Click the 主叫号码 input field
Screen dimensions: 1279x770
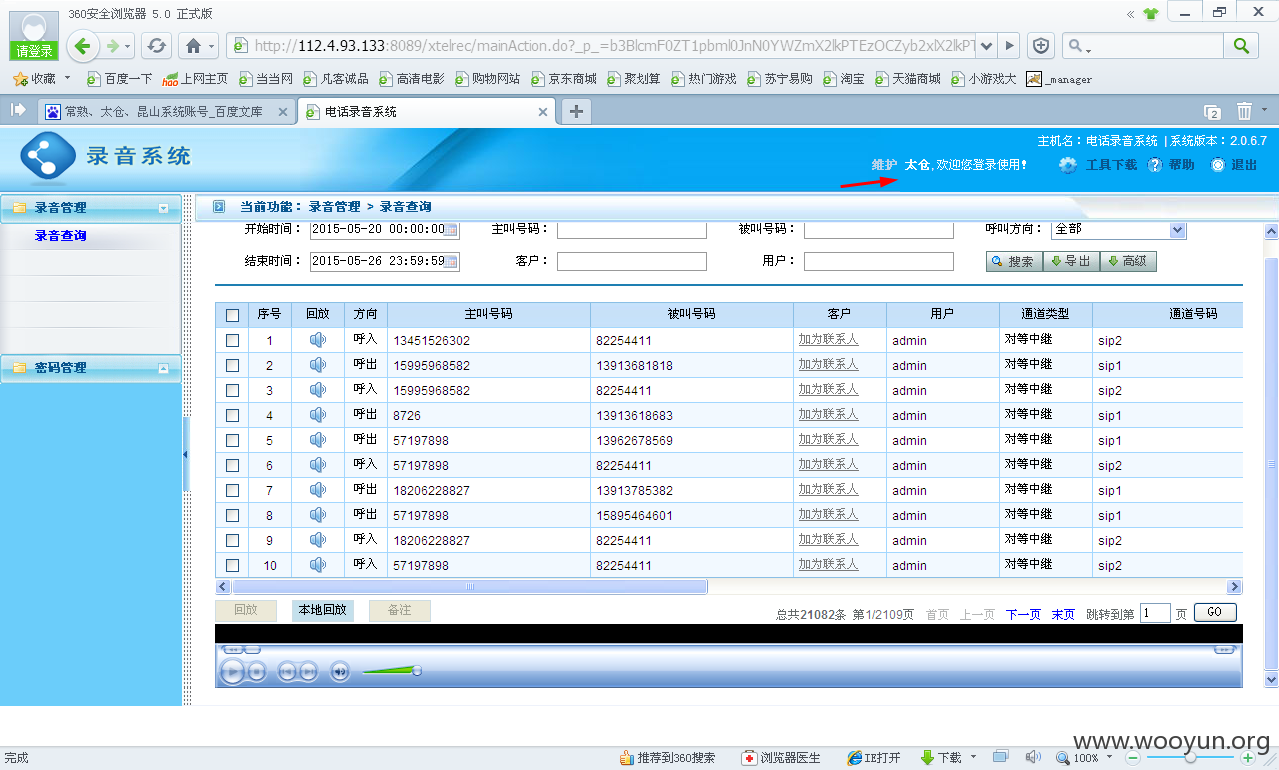coord(632,230)
